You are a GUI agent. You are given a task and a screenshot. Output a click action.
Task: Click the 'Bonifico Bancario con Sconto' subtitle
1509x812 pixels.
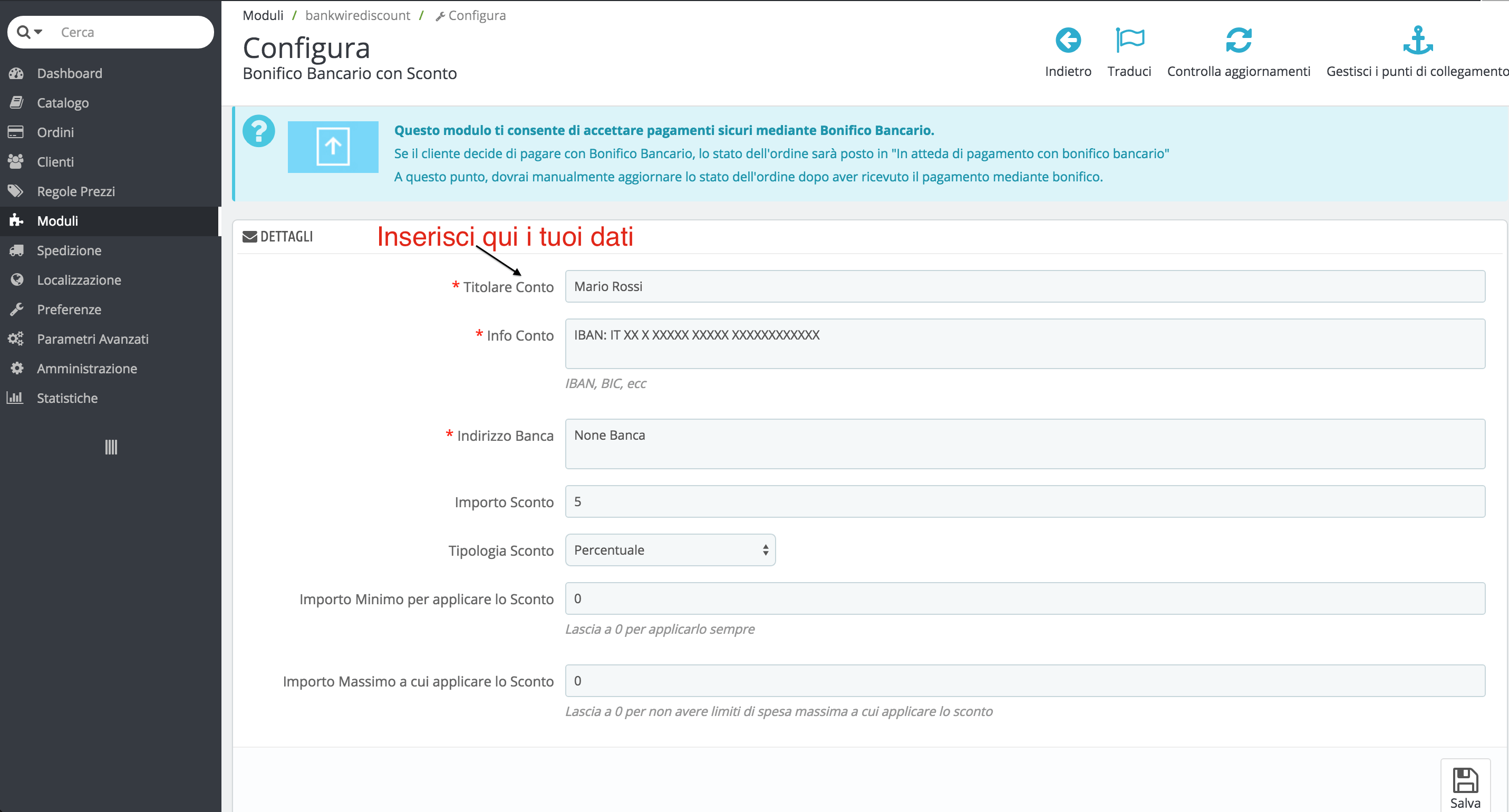coord(350,73)
